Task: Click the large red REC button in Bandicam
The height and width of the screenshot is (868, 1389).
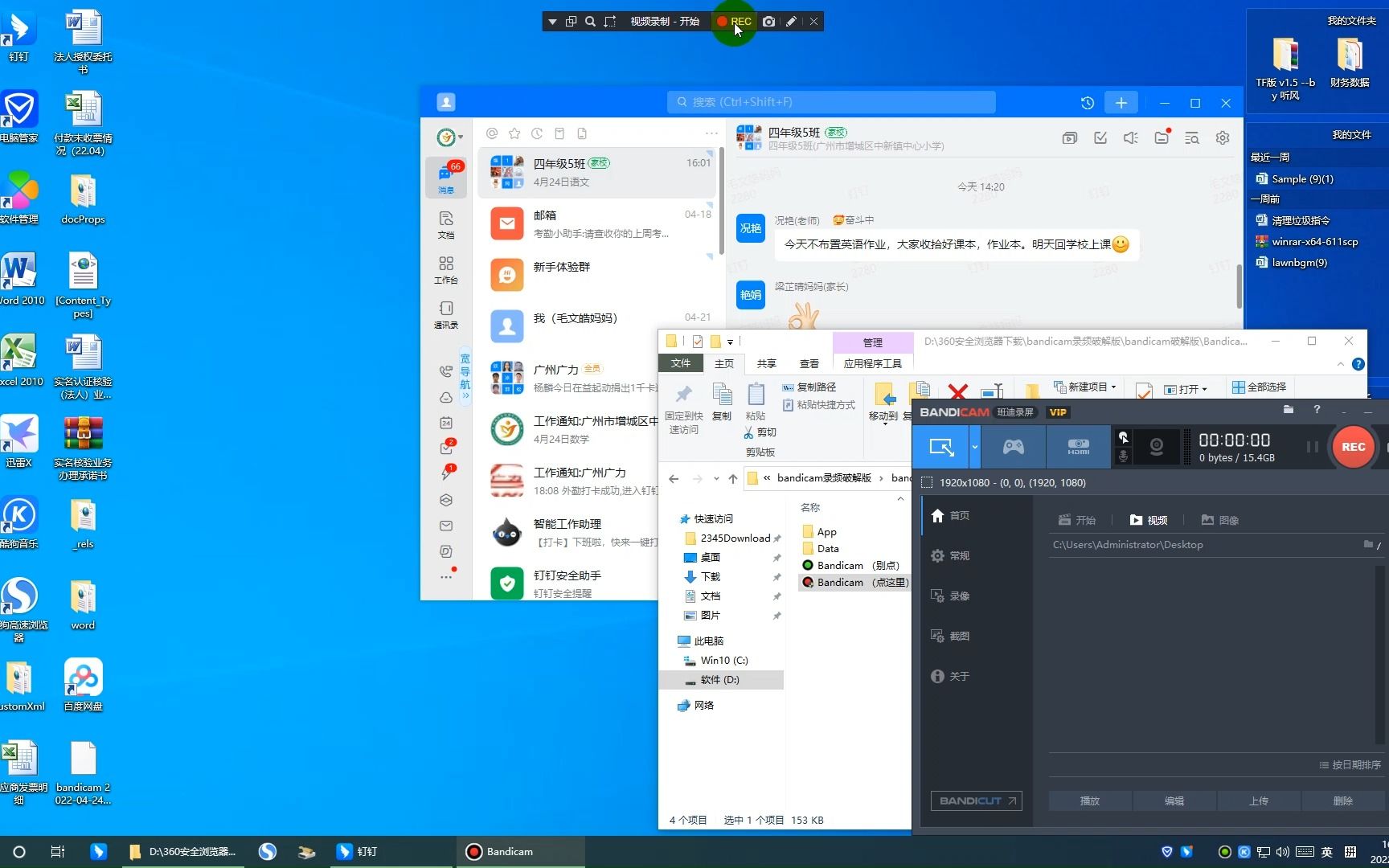Action: [1353, 447]
